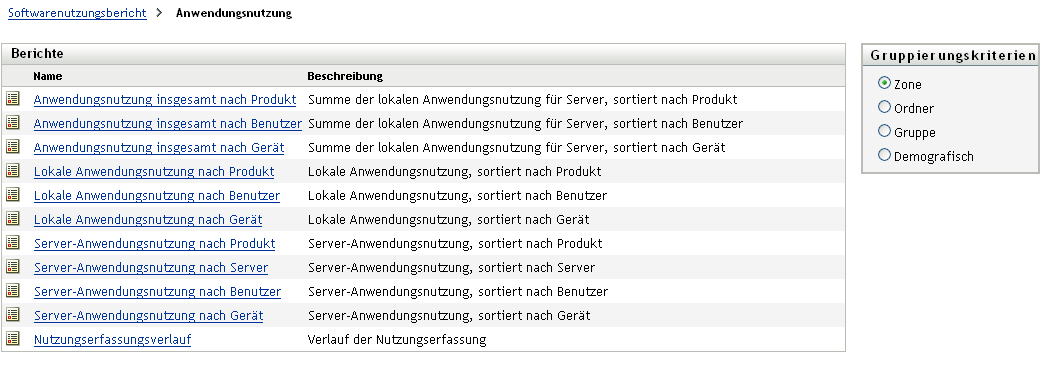The width and height of the screenshot is (1049, 381).
Task: Click report icon beside Nutzungserfassungsverlauf
Action: point(13,339)
